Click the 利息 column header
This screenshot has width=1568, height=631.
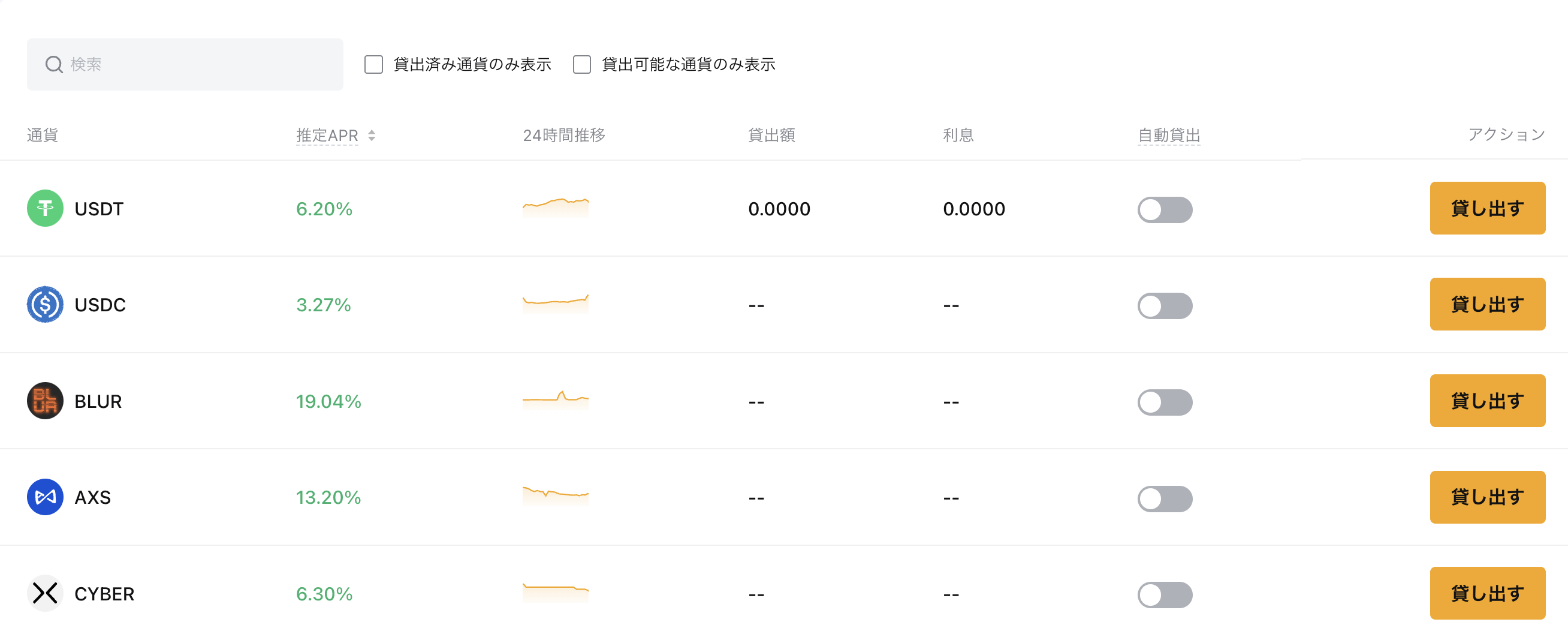tap(958, 135)
